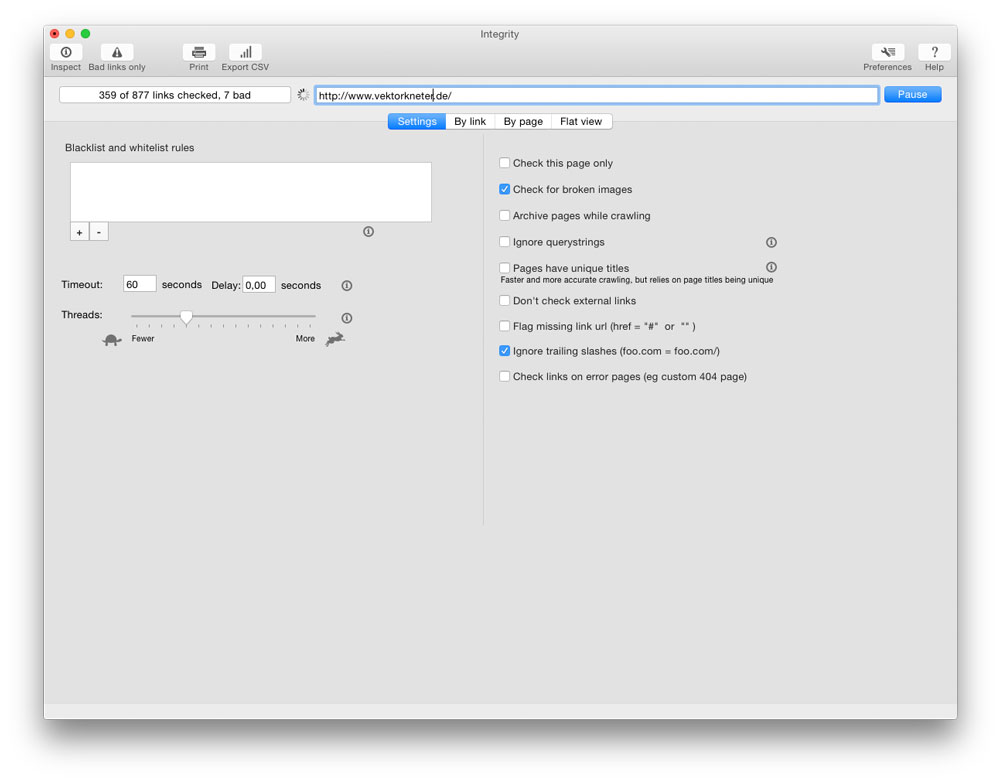Enable Check links on error pages
Screen dimensions: 1000x781
tap(504, 376)
